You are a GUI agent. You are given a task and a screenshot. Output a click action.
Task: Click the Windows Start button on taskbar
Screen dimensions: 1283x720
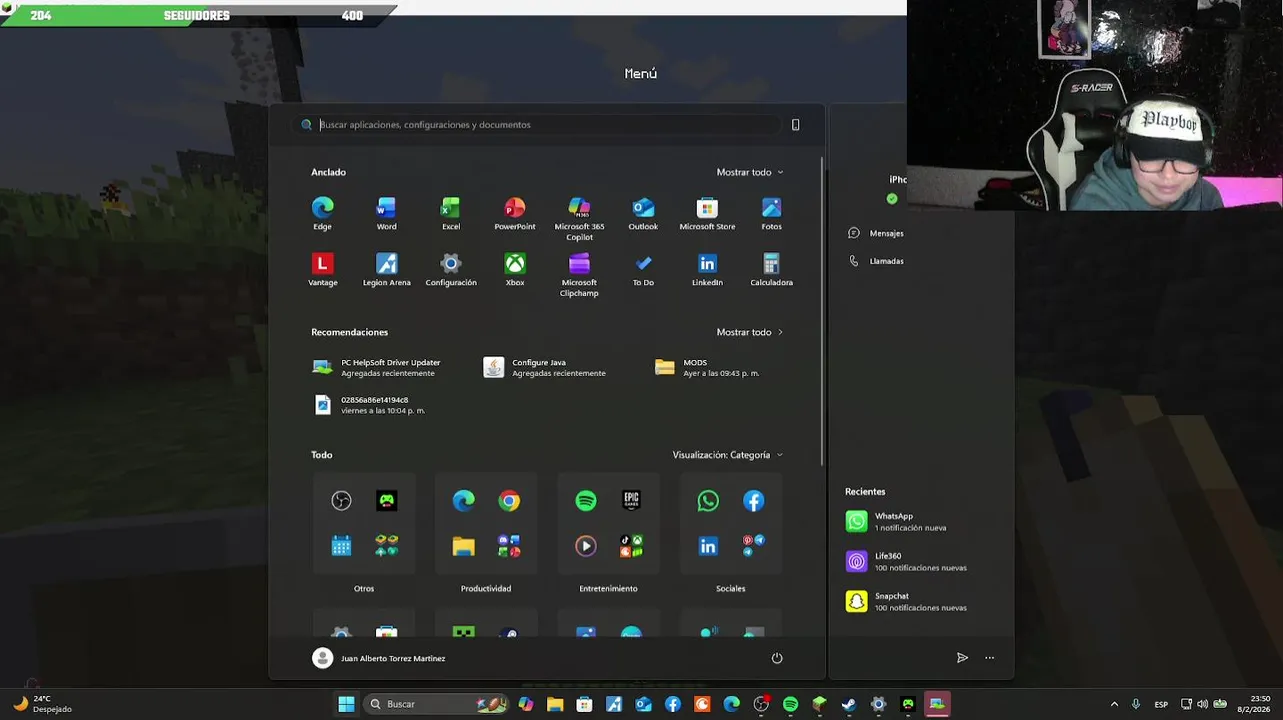click(346, 704)
